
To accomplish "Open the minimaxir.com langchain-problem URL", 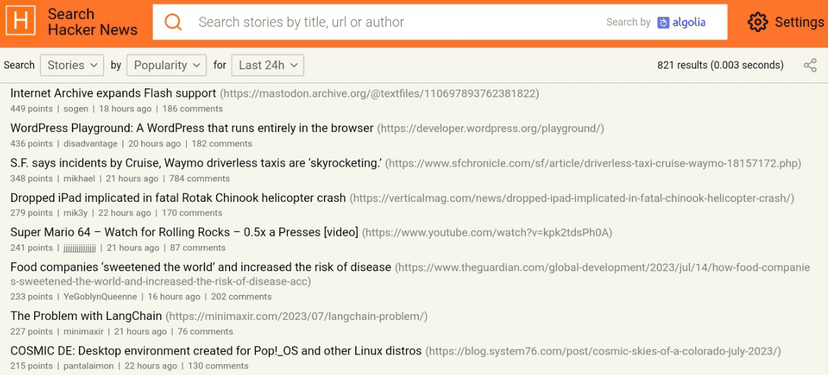I will (296, 317).
